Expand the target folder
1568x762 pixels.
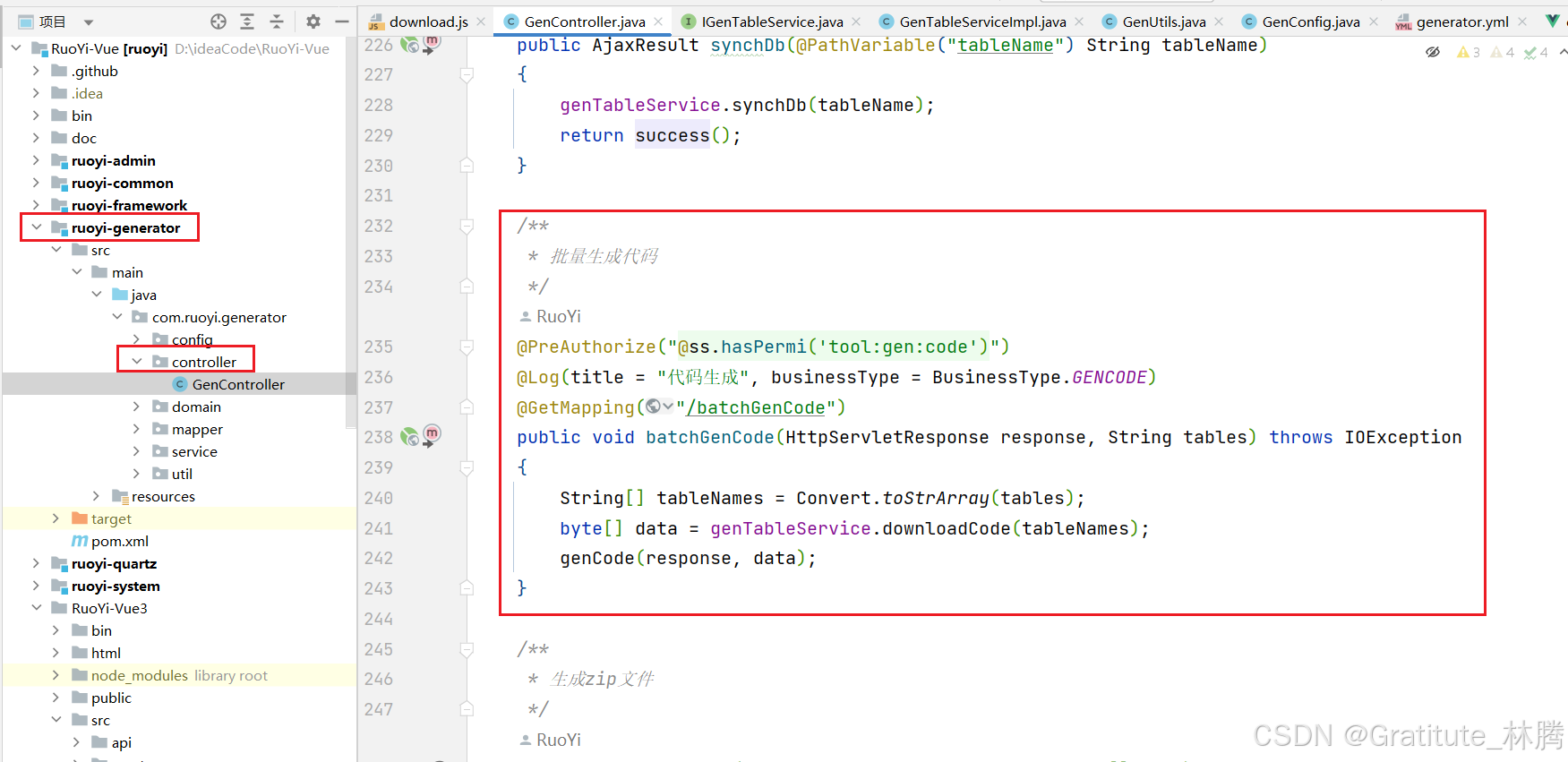pyautogui.click(x=56, y=518)
